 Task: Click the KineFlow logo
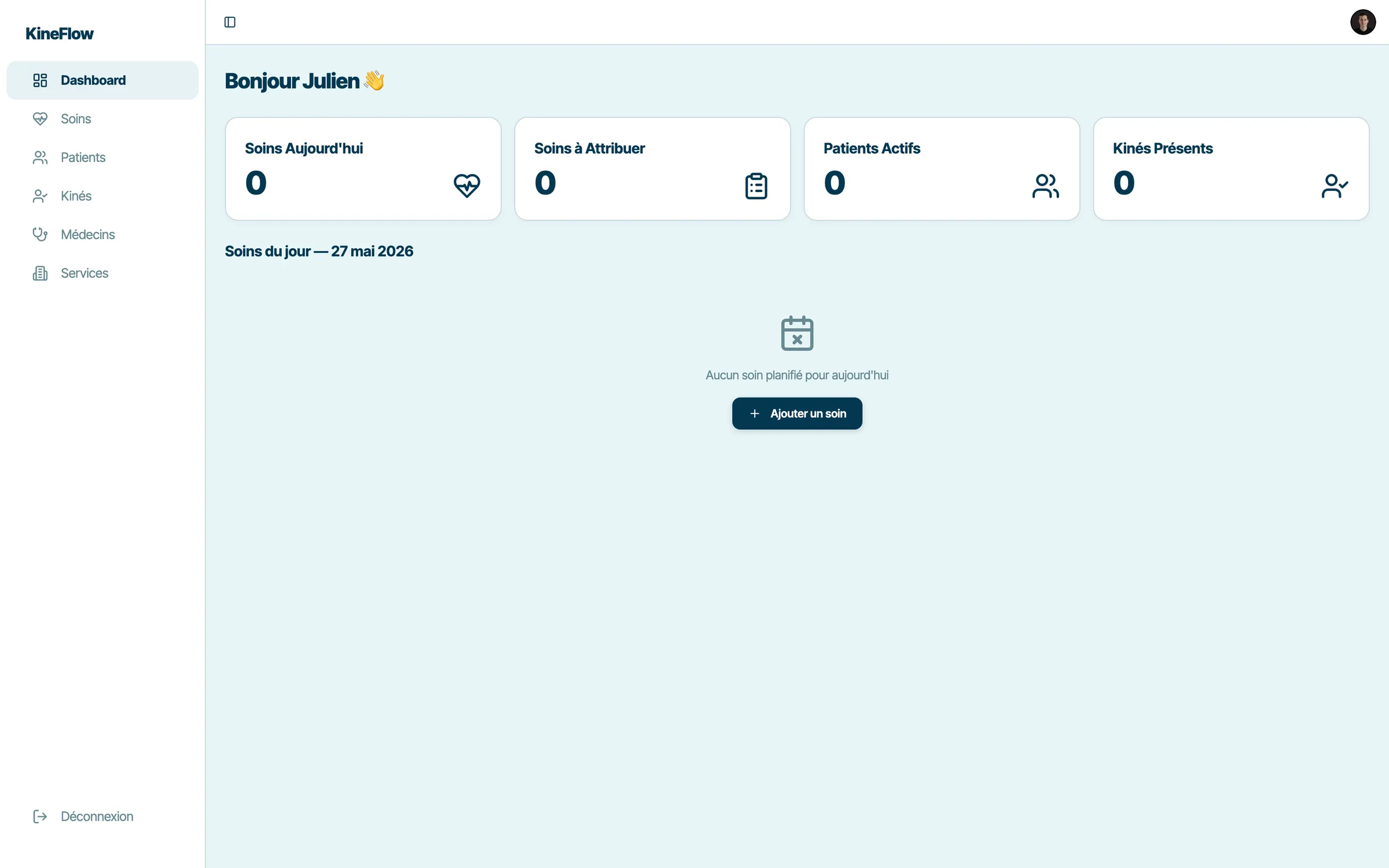(x=59, y=34)
